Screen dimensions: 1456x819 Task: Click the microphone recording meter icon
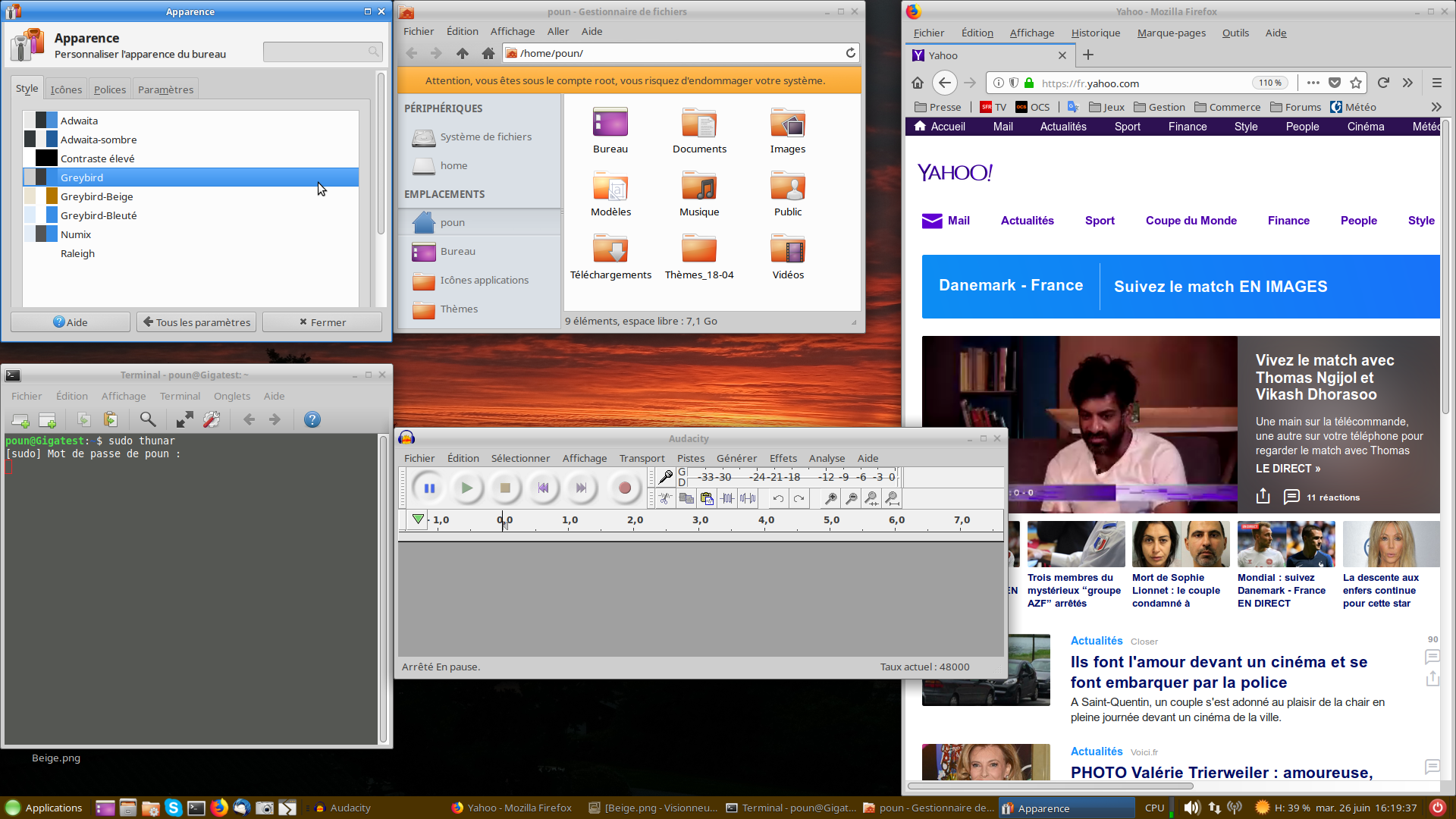tap(666, 476)
